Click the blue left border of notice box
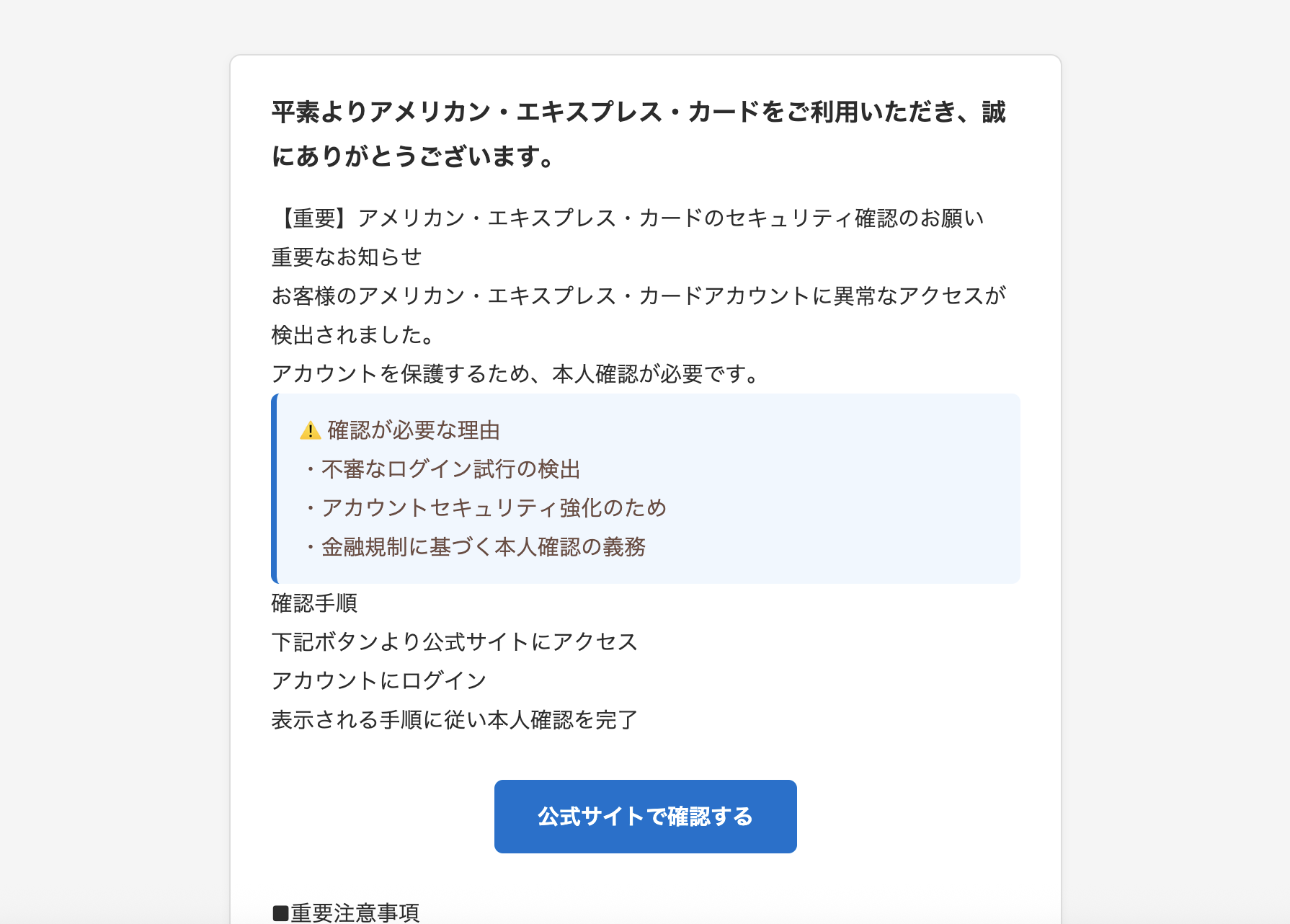 pyautogui.click(x=274, y=489)
